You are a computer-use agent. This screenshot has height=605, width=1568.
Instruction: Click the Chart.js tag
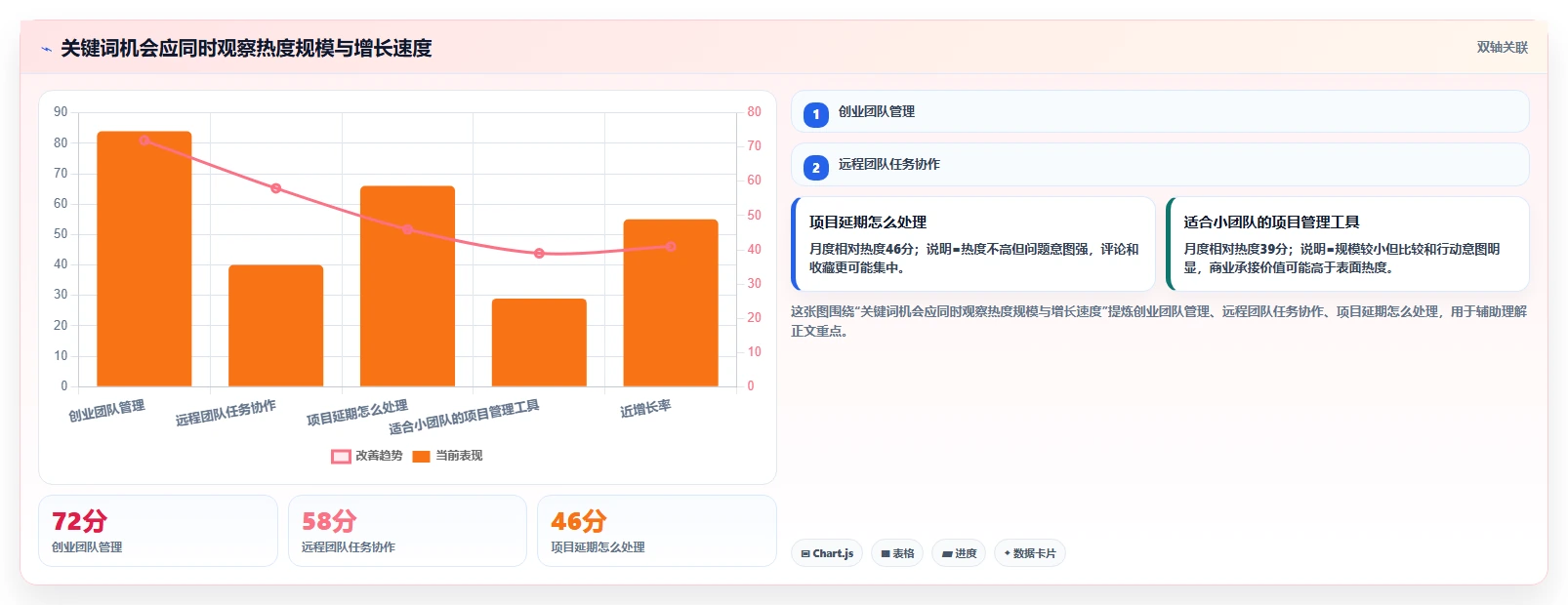point(827,553)
